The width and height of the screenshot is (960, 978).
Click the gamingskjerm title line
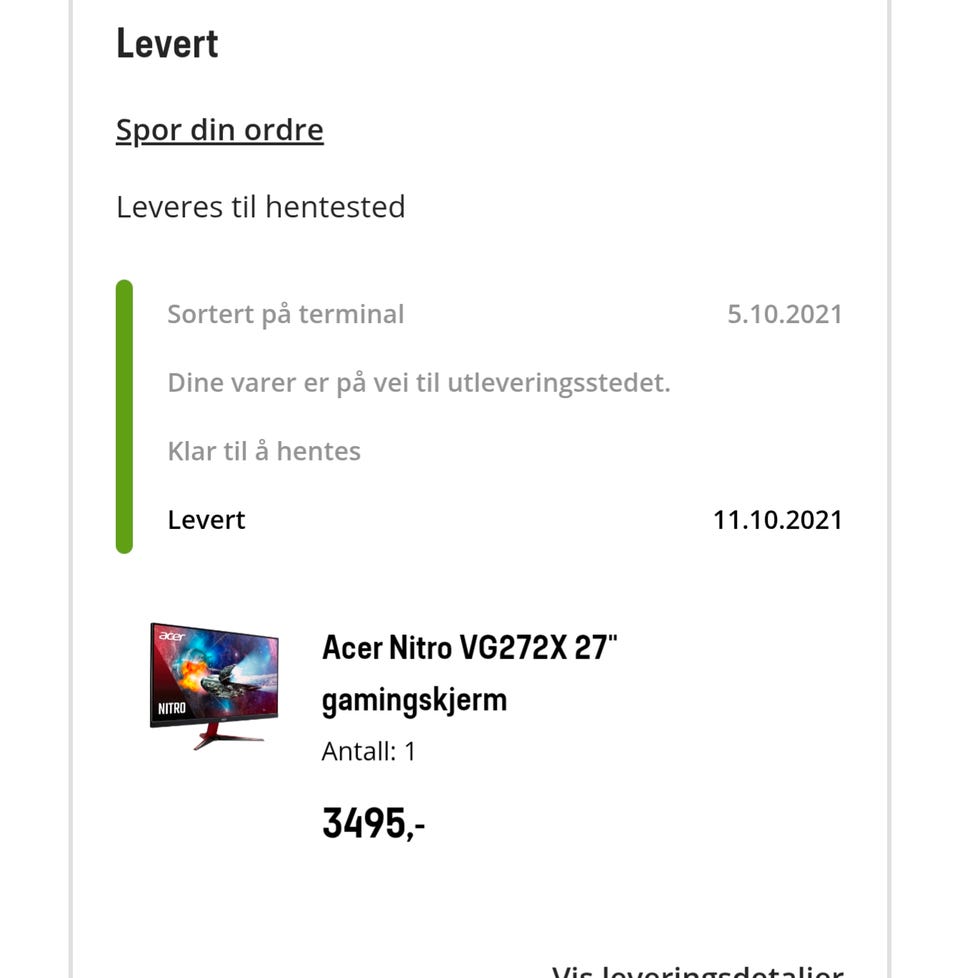[414, 702]
